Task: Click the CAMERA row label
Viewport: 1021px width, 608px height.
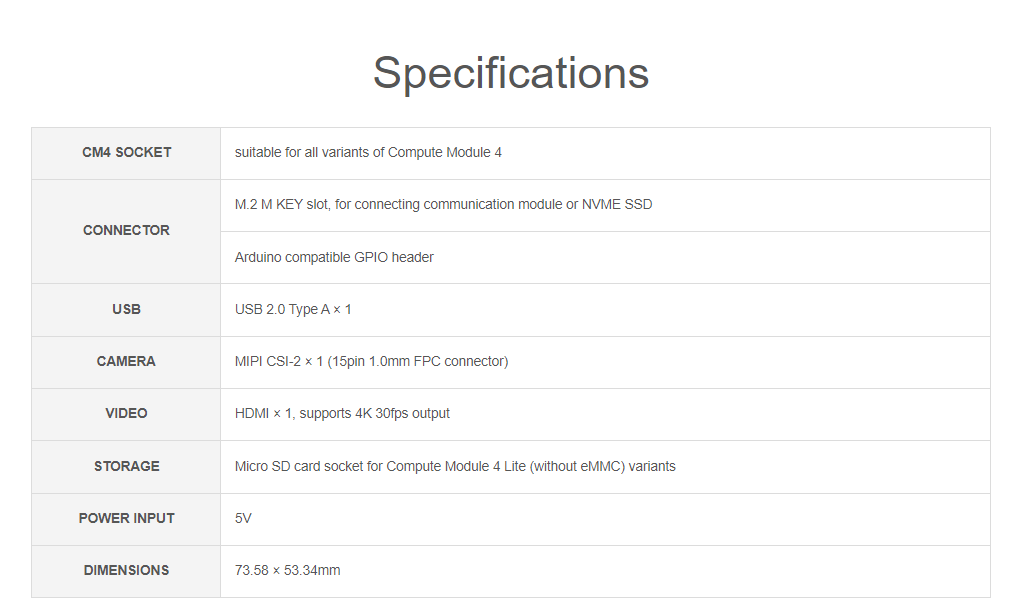Action: point(126,361)
